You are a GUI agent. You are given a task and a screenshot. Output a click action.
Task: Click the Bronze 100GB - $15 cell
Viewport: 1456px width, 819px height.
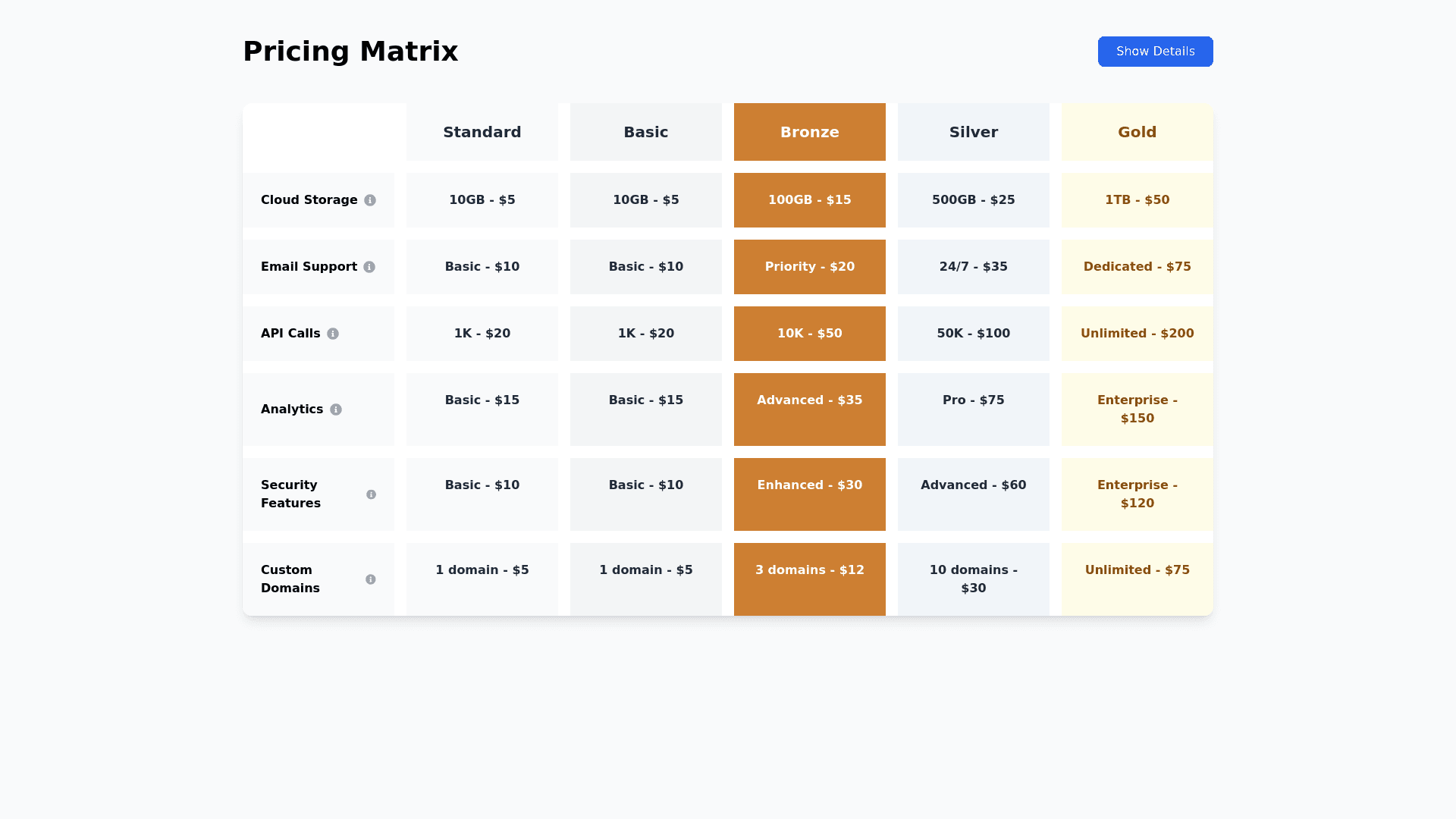(809, 200)
